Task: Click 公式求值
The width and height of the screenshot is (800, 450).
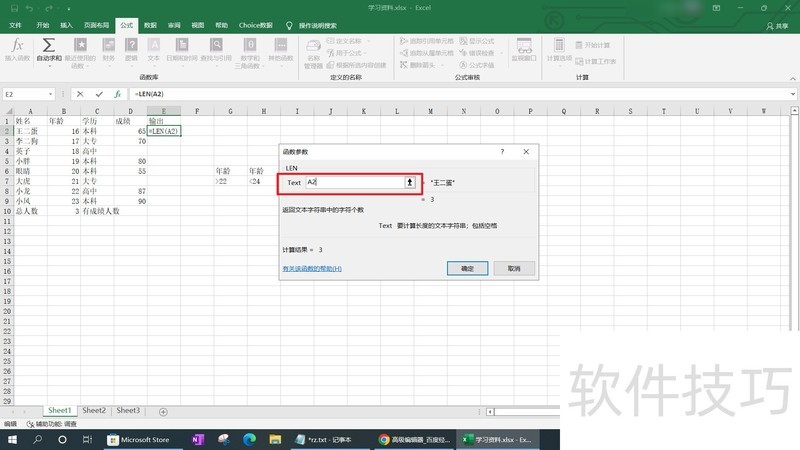Action: pos(477,65)
